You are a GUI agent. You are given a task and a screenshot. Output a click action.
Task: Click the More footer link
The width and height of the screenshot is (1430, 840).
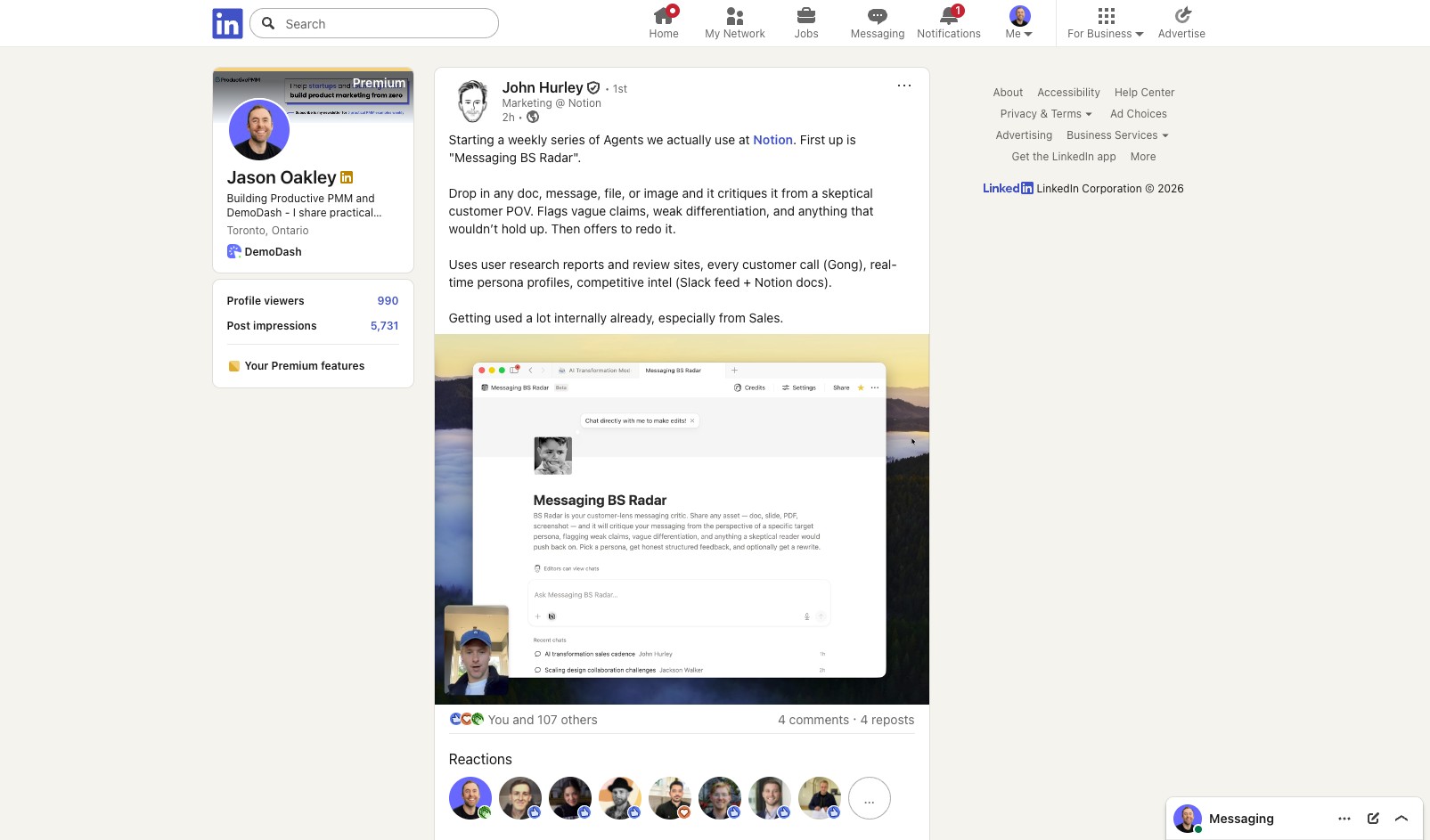coord(1143,157)
